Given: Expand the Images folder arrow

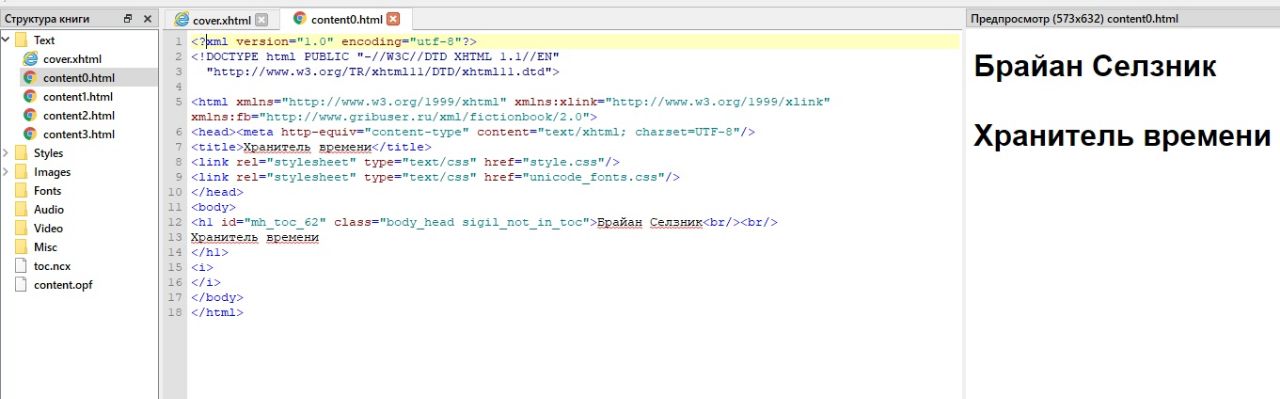Looking at the screenshot, I should click(7, 172).
